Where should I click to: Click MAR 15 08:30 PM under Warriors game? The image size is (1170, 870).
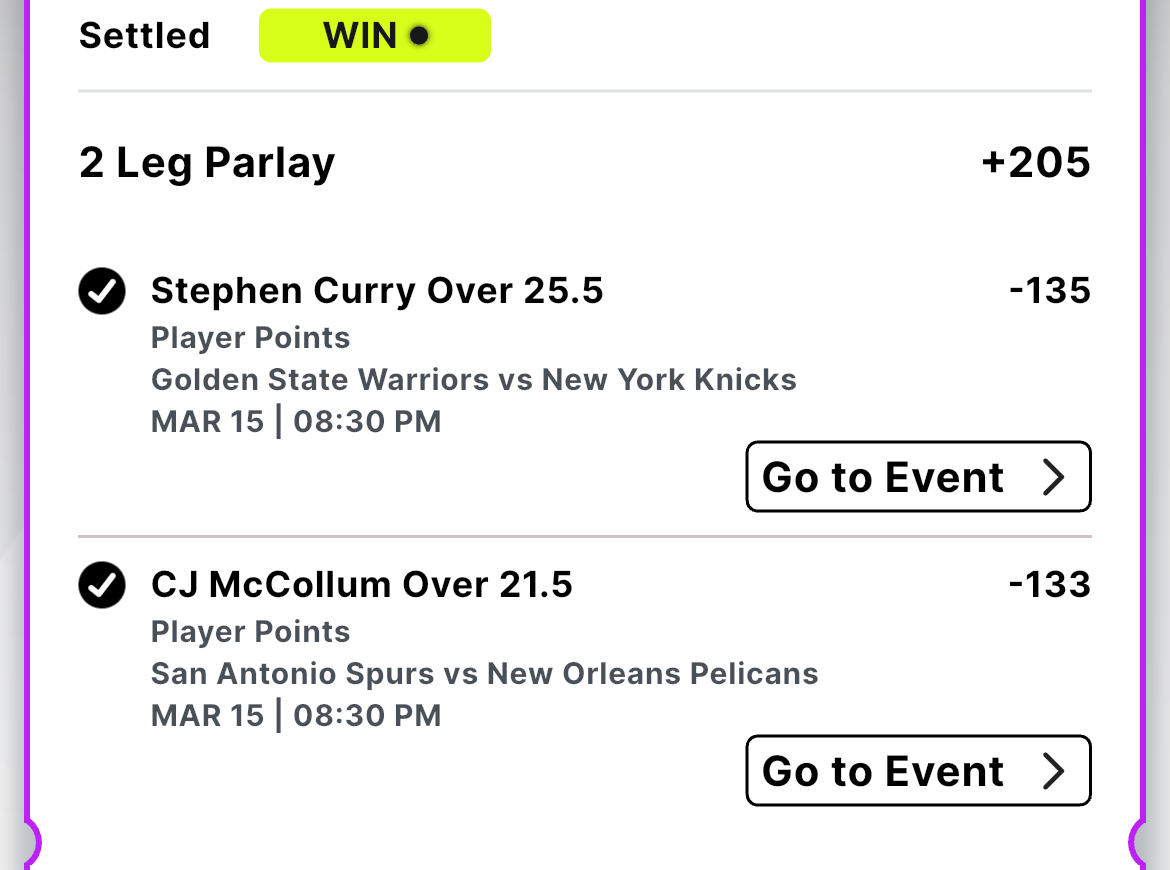296,421
